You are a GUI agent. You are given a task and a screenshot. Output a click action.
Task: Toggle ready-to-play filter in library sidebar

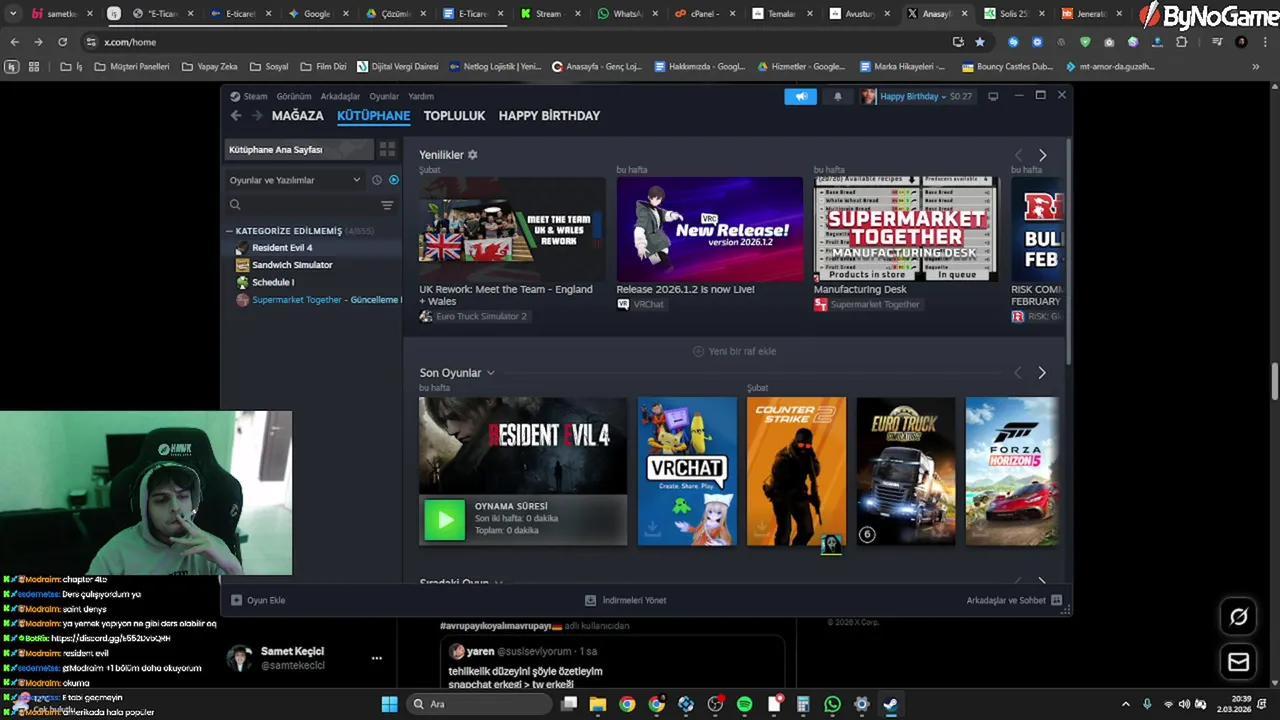point(394,180)
